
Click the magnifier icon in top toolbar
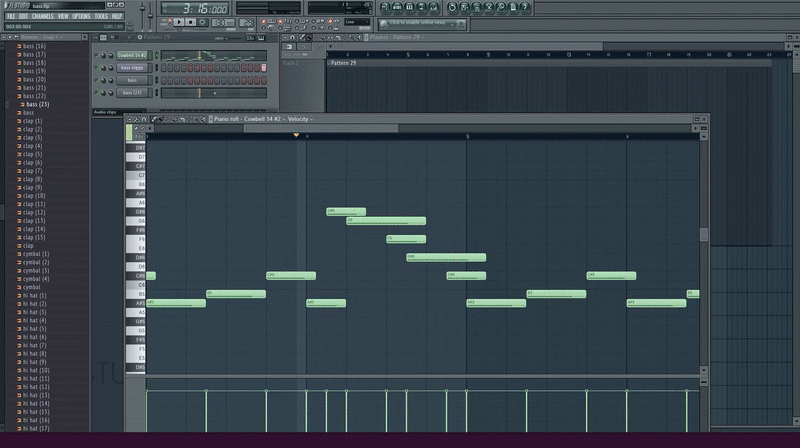pos(501,7)
